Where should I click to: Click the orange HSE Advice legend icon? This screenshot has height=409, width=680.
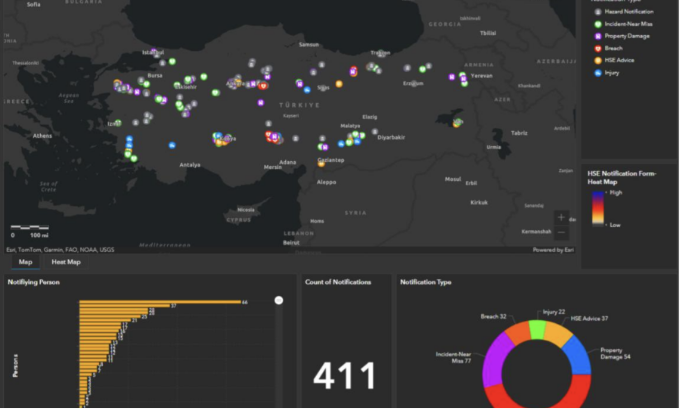(x=597, y=60)
